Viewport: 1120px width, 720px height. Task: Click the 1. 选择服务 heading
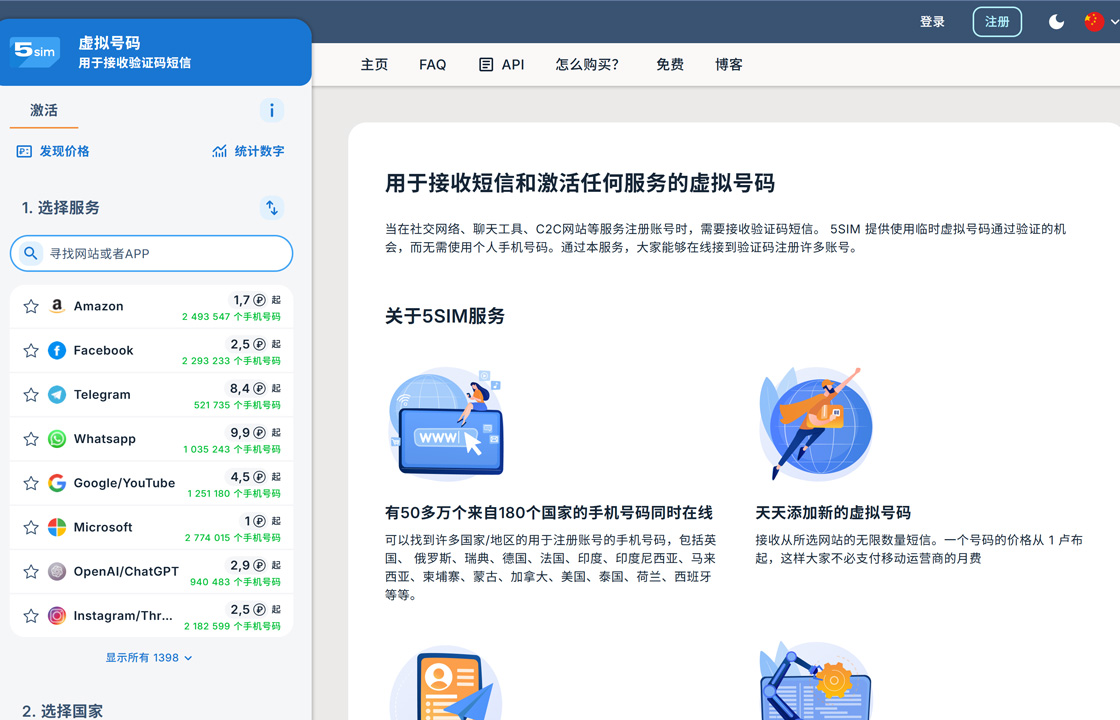(61, 208)
